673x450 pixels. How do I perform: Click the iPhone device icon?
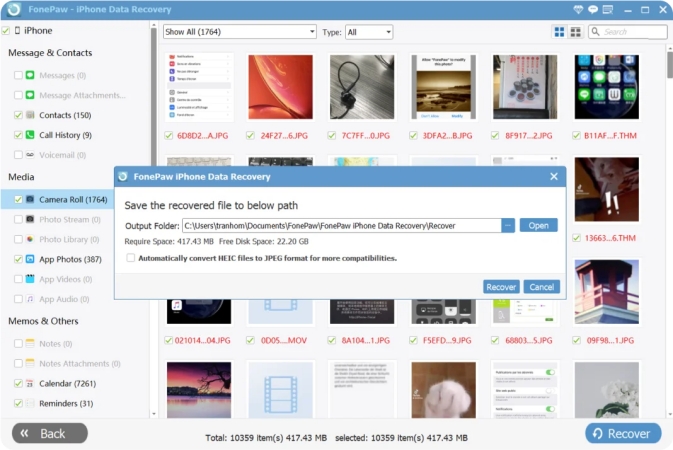point(17,30)
